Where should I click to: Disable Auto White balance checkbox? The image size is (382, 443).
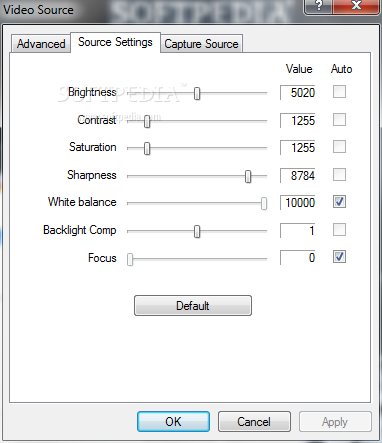tap(339, 202)
